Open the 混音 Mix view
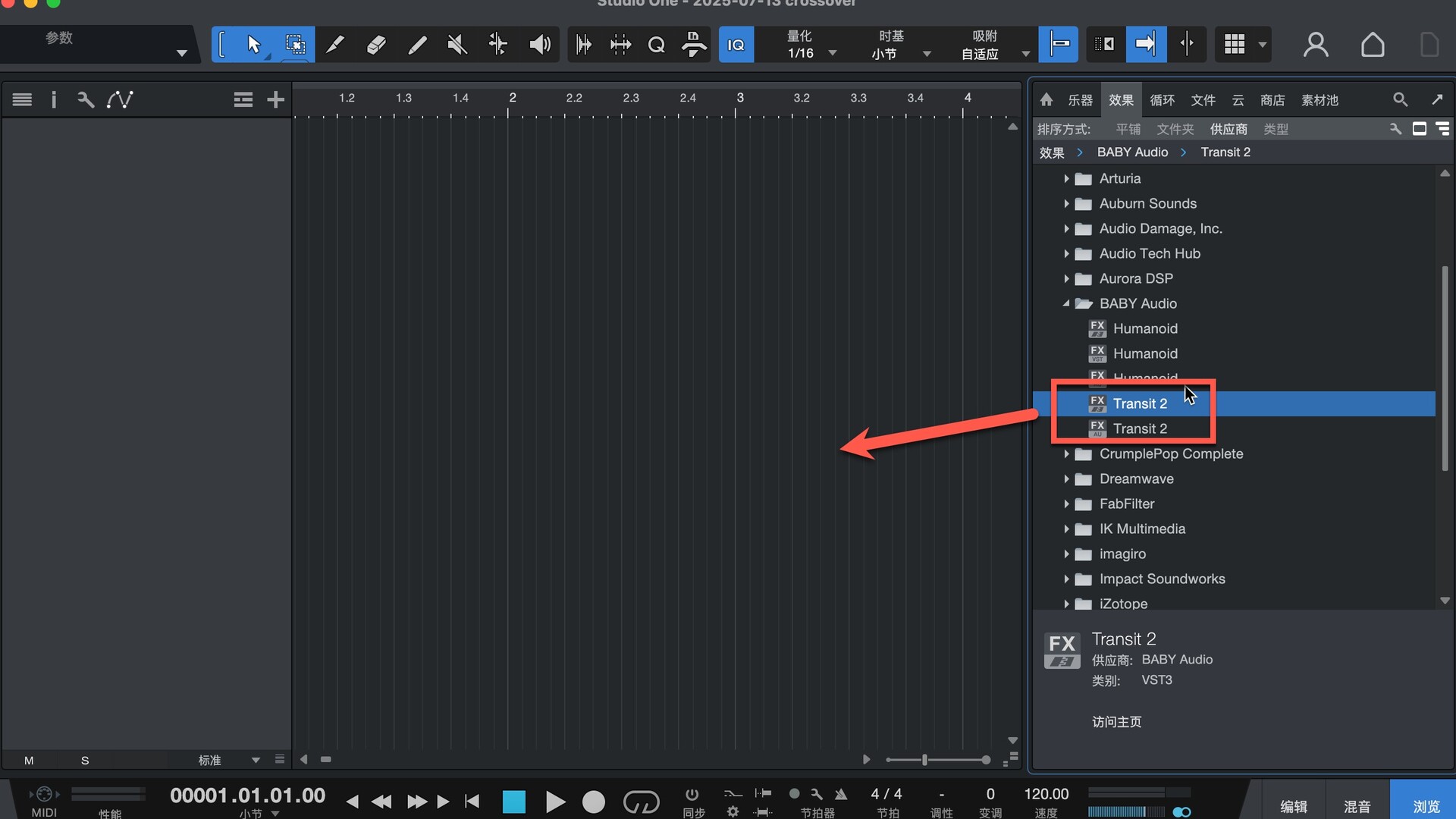 coord(1357,806)
